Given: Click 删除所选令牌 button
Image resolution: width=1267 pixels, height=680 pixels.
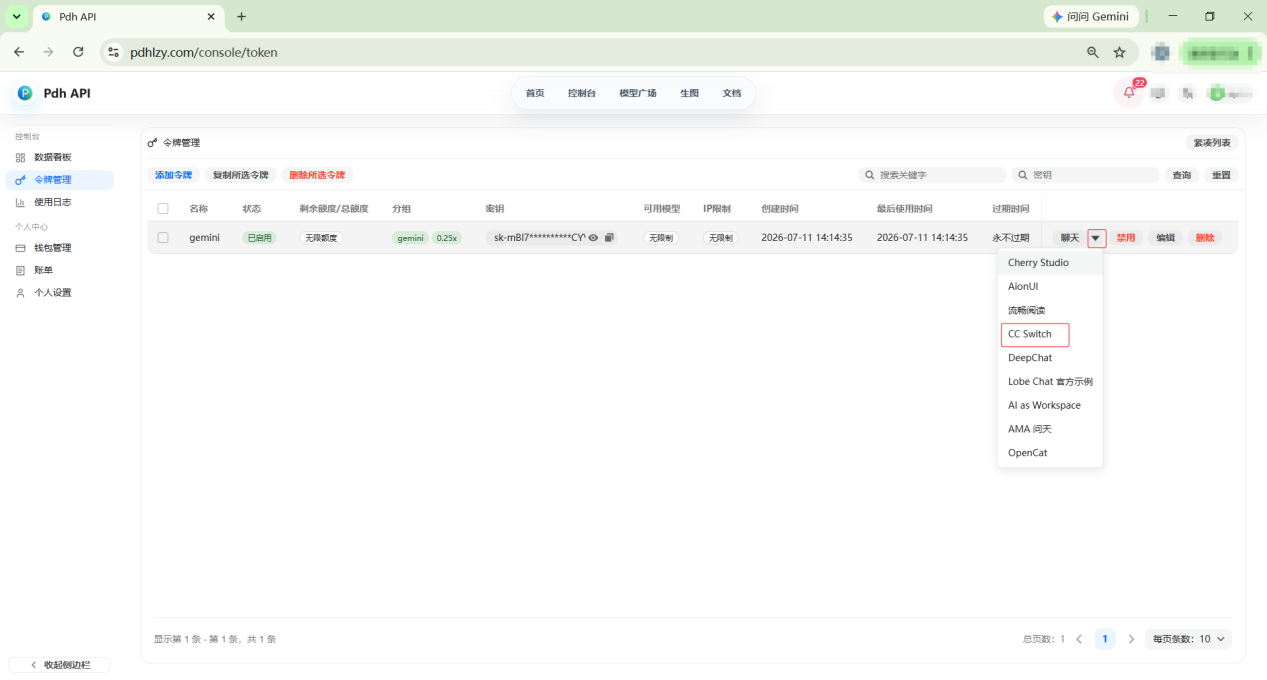Looking at the screenshot, I should point(317,175).
